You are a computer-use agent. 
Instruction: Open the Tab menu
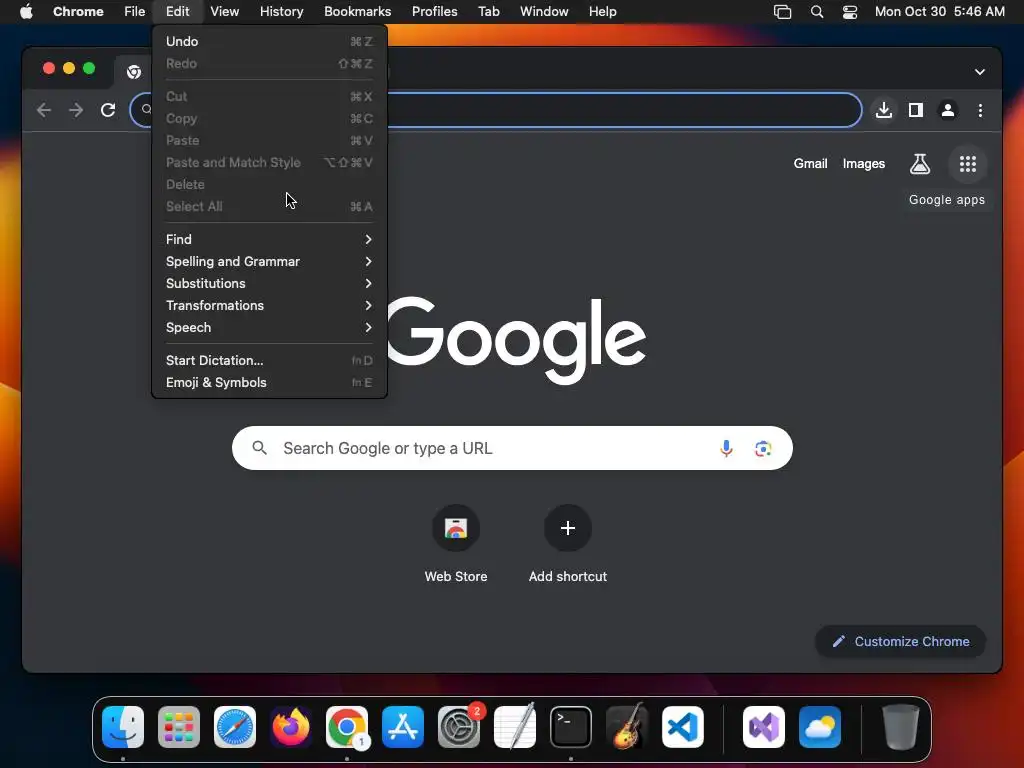tap(488, 12)
